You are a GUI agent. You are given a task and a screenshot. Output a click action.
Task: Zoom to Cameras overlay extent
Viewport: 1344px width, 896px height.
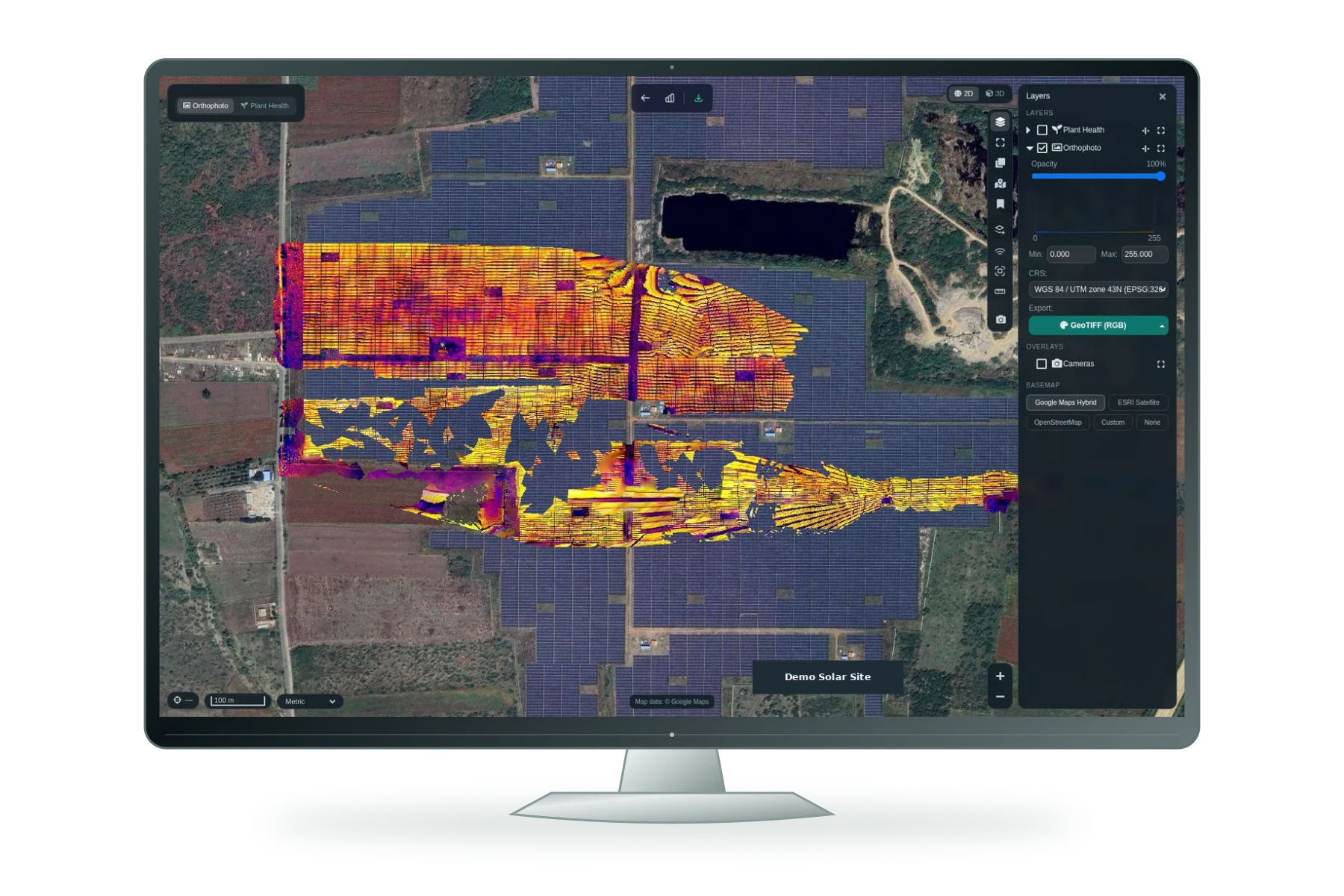coord(1161,364)
